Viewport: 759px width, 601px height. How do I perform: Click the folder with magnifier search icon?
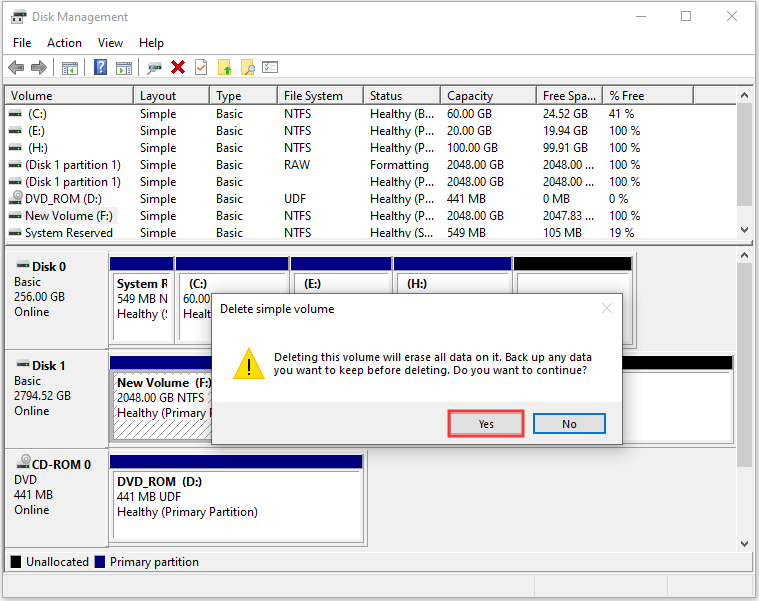(x=248, y=67)
